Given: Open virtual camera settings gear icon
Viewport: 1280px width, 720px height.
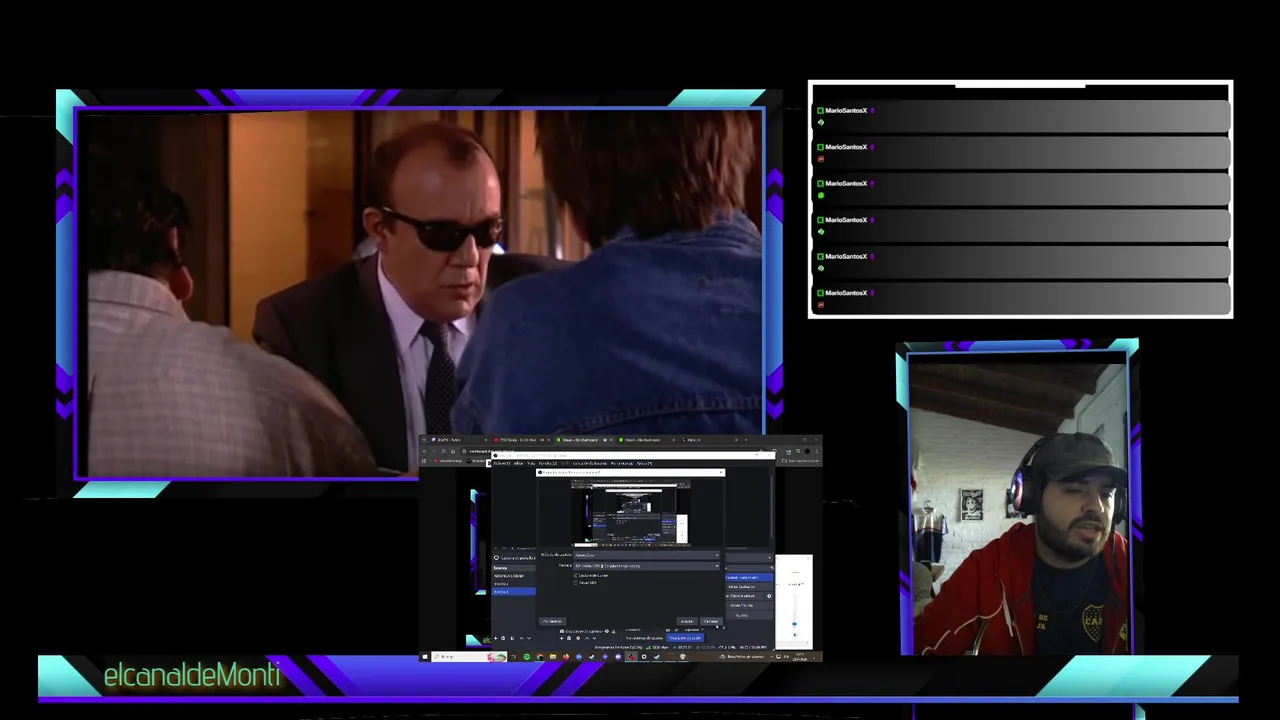Looking at the screenshot, I should (x=769, y=596).
